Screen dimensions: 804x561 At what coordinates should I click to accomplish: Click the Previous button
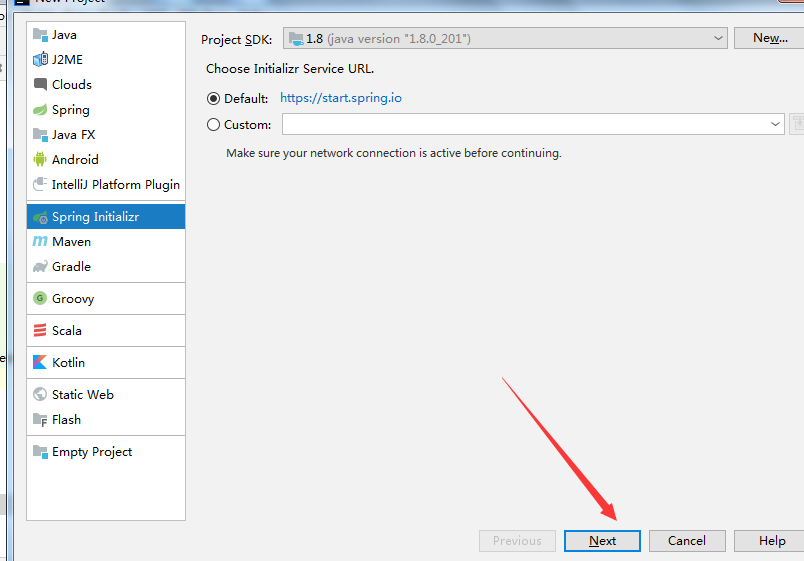[517, 541]
